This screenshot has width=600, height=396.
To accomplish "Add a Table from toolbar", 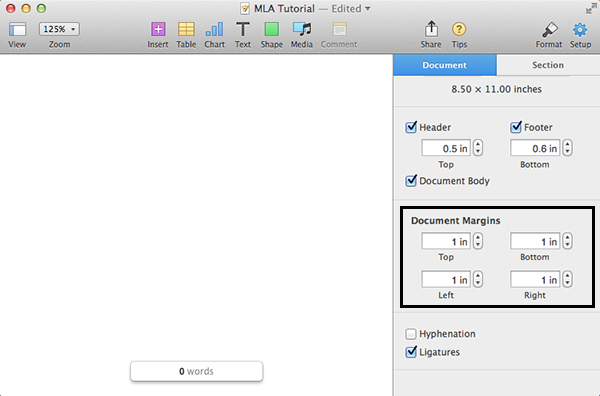I will [186, 29].
